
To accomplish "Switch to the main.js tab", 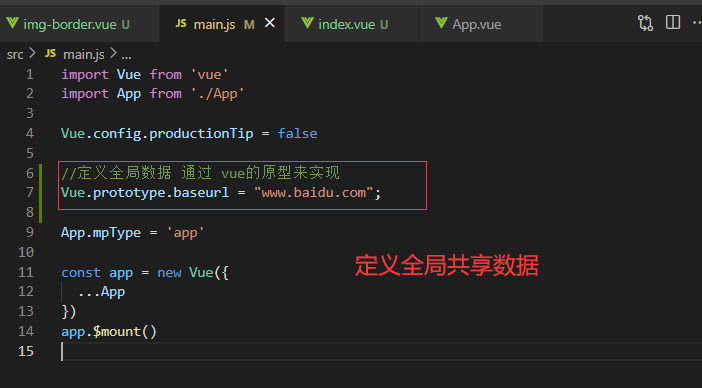I will (x=222, y=24).
